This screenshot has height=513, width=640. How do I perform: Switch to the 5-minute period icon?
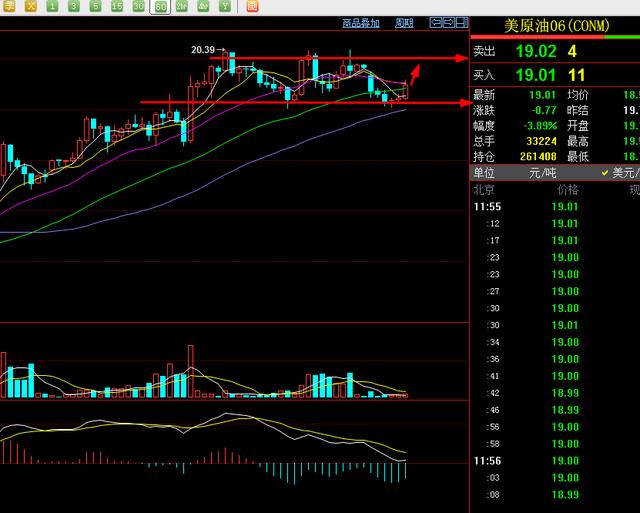pos(95,6)
